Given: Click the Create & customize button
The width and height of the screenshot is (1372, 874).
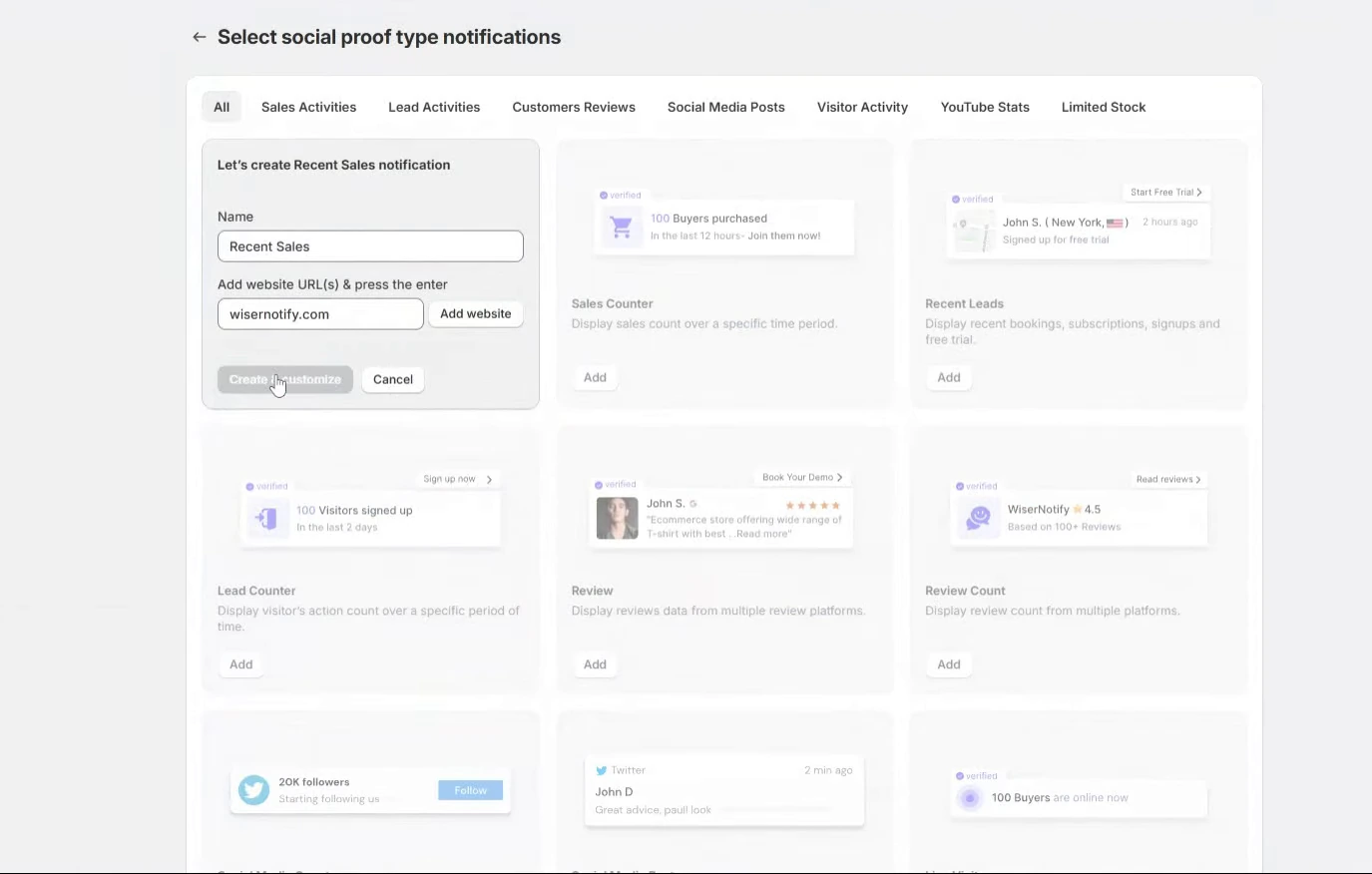Looking at the screenshot, I should point(285,379).
